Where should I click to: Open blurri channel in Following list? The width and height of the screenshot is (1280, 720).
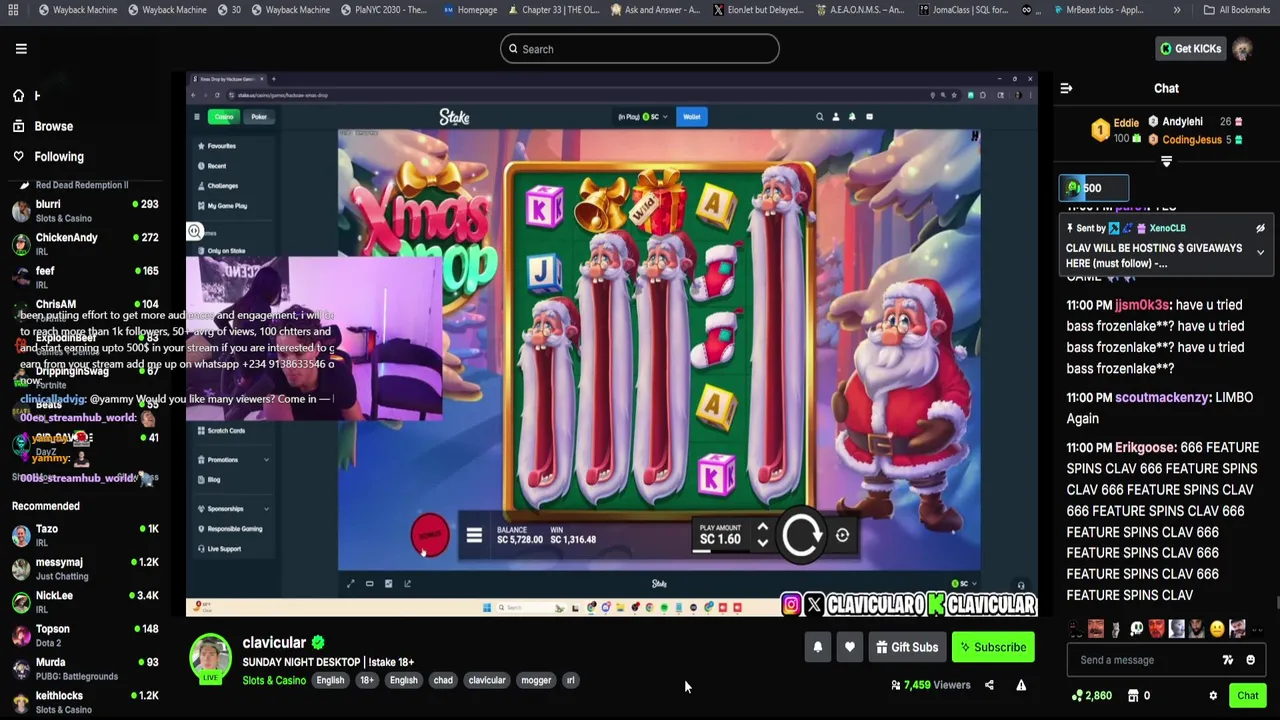(x=84, y=210)
